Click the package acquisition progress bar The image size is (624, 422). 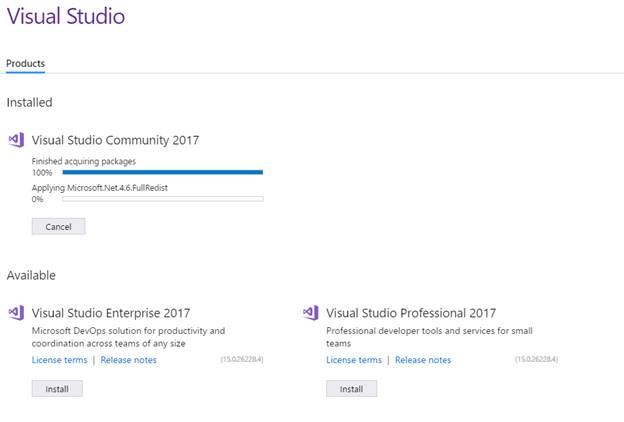[162, 172]
